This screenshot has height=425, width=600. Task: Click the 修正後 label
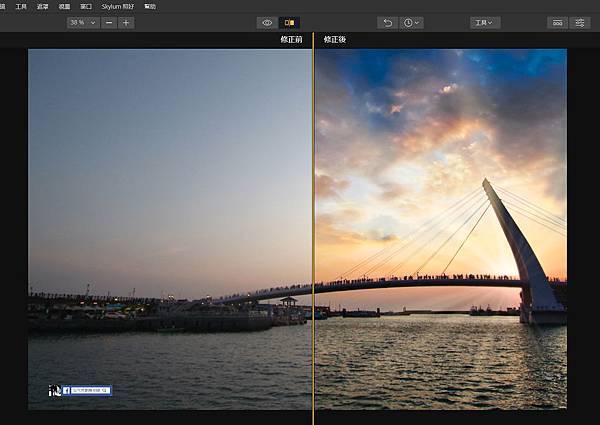click(x=334, y=40)
